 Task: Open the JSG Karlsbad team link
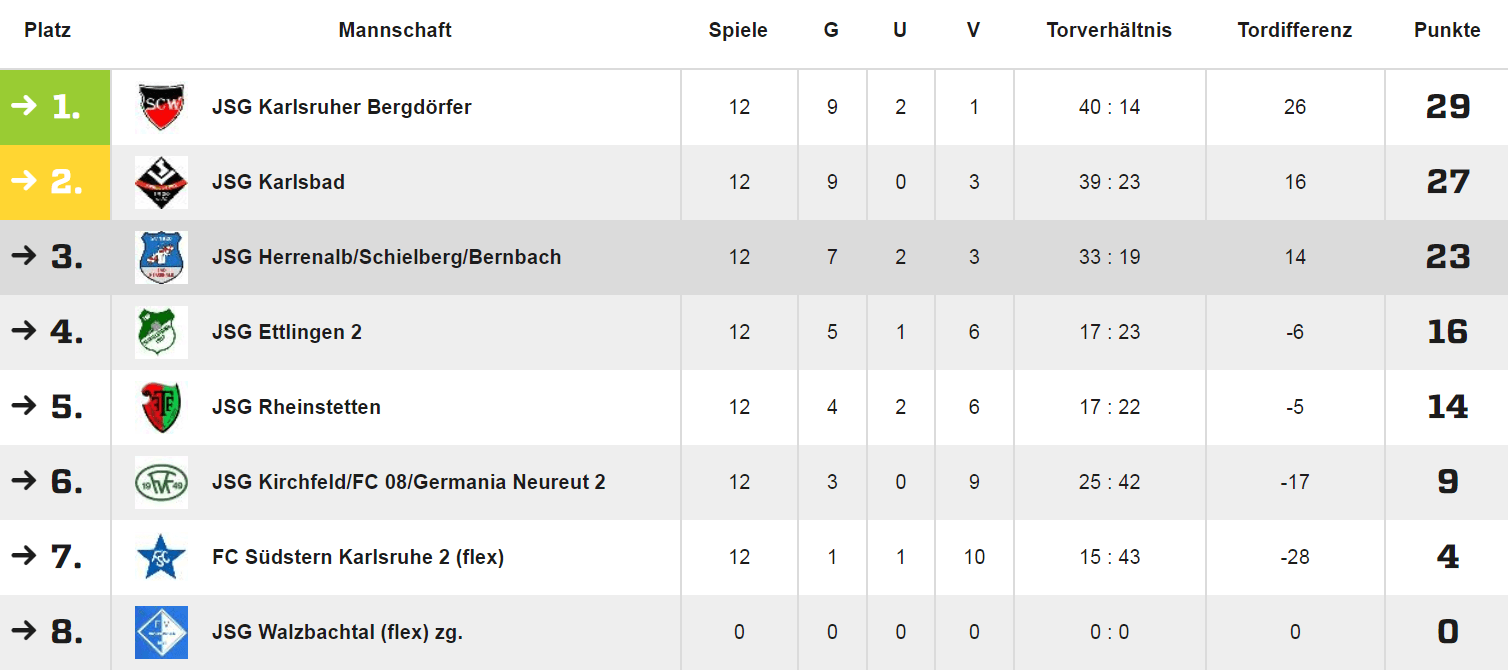[x=278, y=182]
